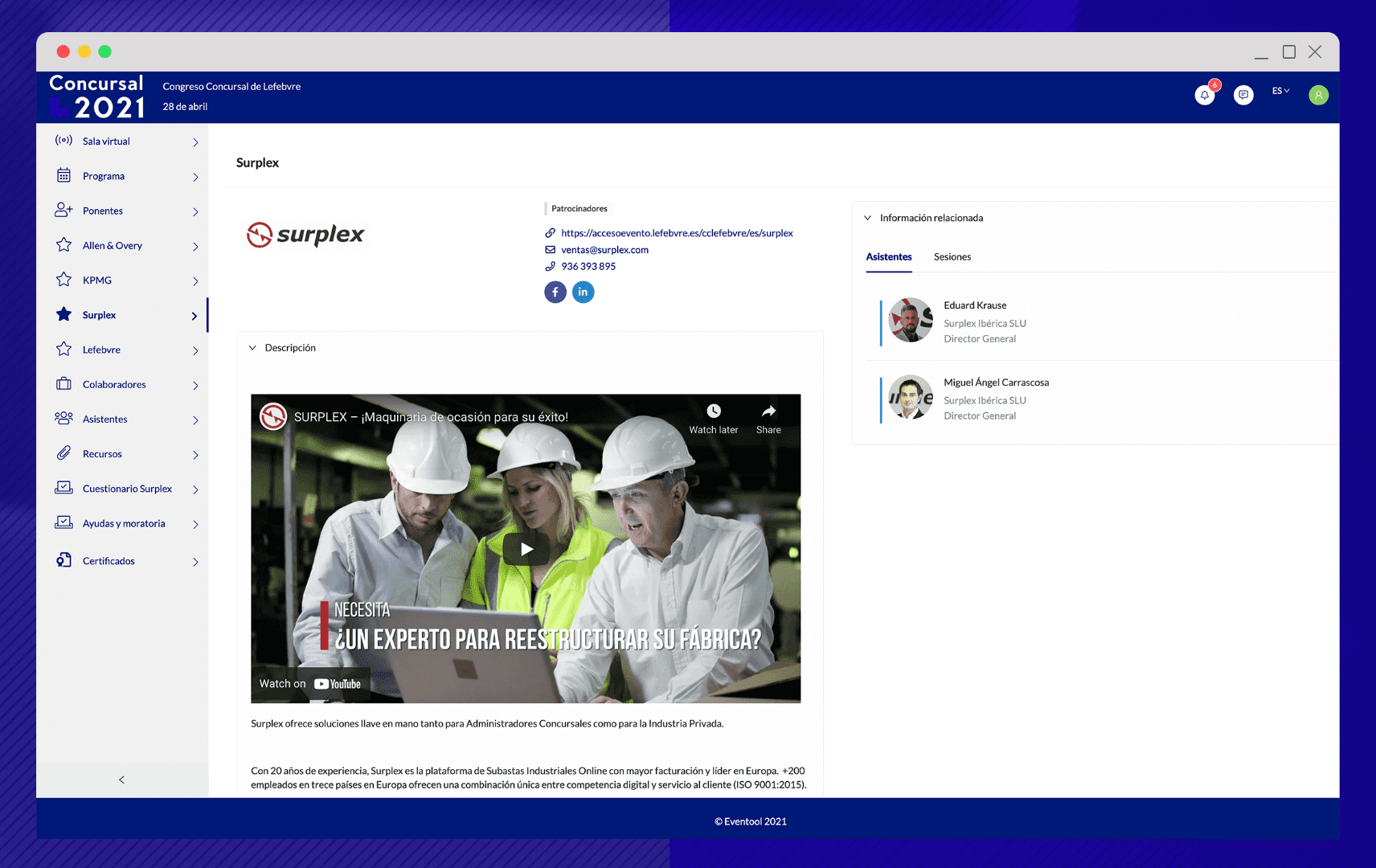The height and width of the screenshot is (868, 1376).
Task: Click the video title SURPLEX Maquinaria de ocasión
Action: tap(431, 417)
